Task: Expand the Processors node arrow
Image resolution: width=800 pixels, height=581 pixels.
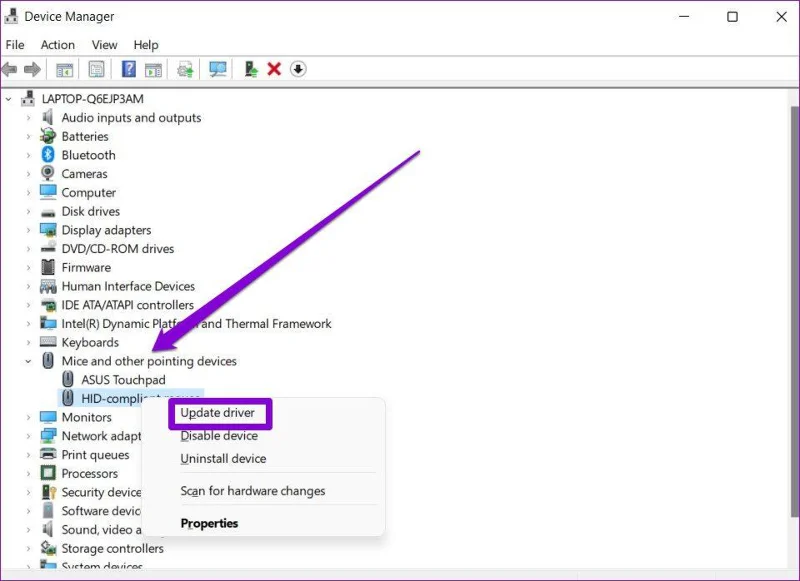Action: point(29,473)
